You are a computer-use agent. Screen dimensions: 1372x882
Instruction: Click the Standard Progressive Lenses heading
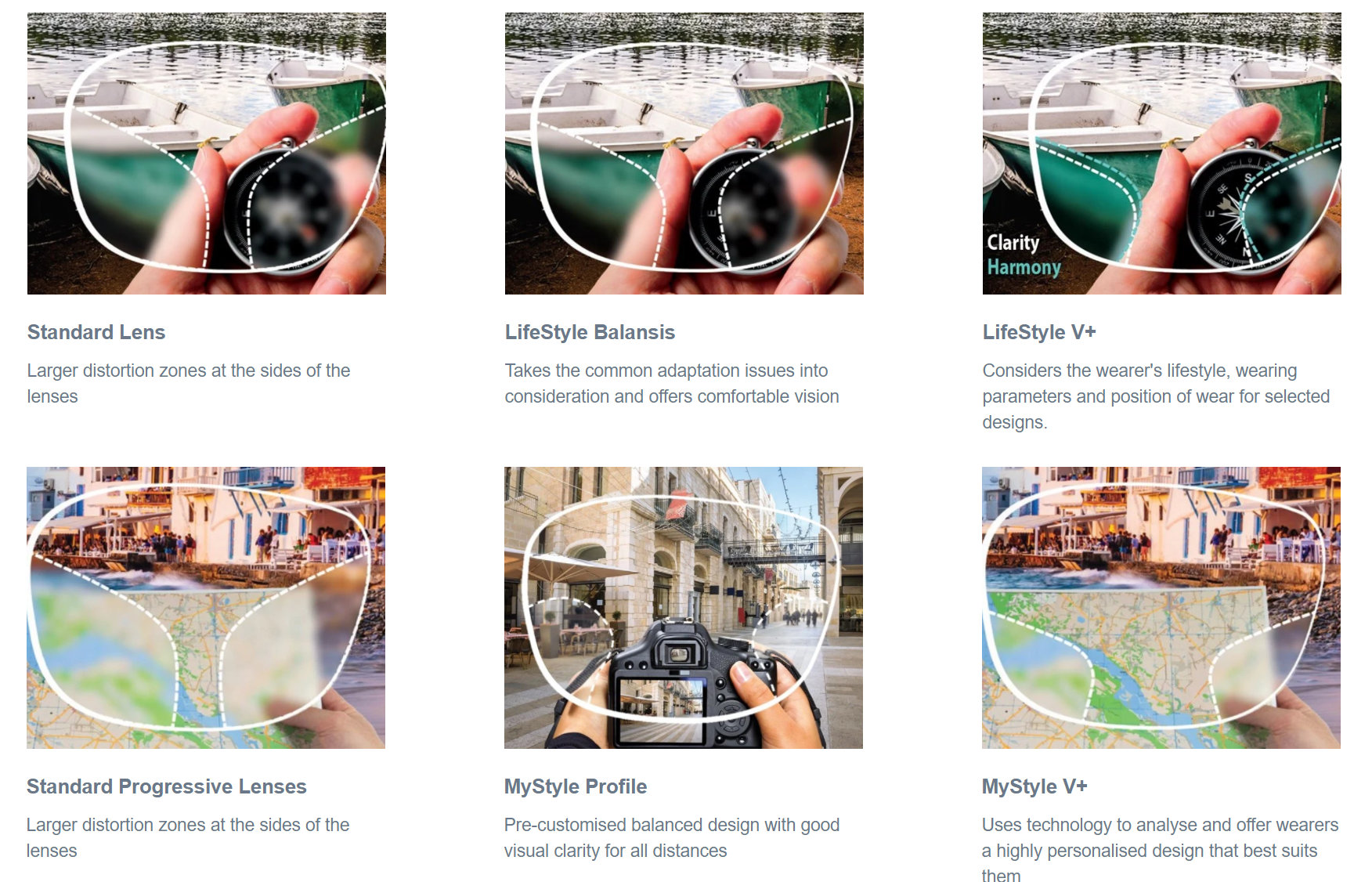167,786
